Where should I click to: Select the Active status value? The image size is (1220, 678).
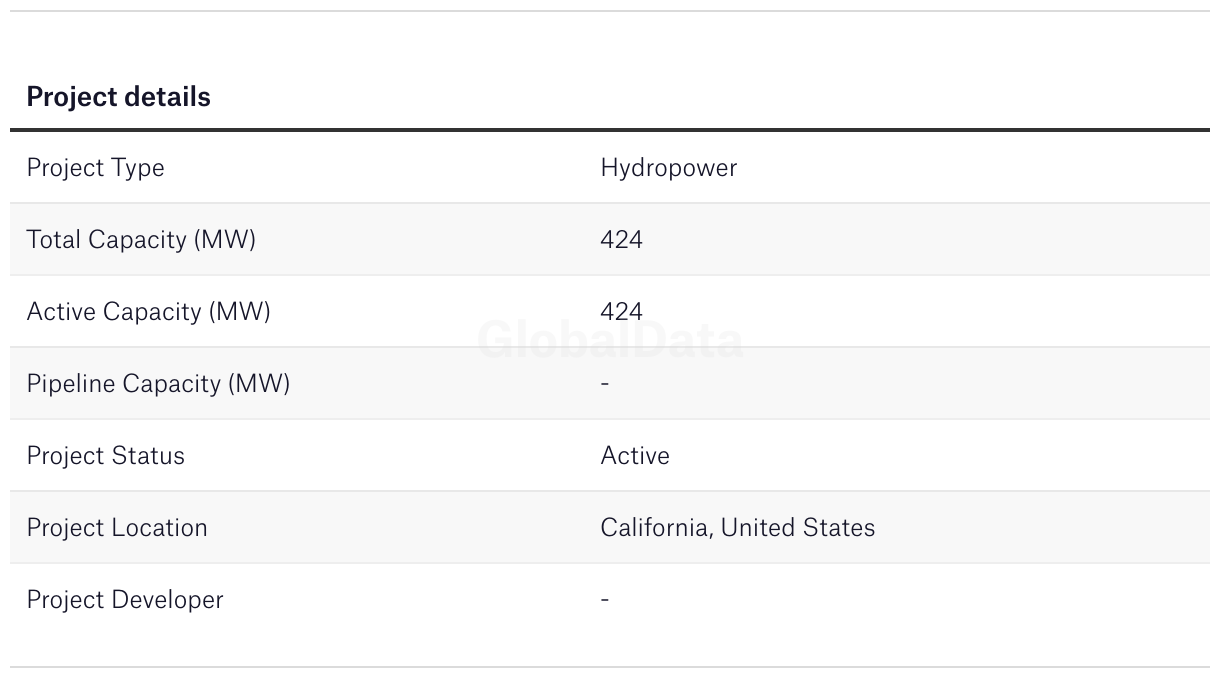coord(635,456)
